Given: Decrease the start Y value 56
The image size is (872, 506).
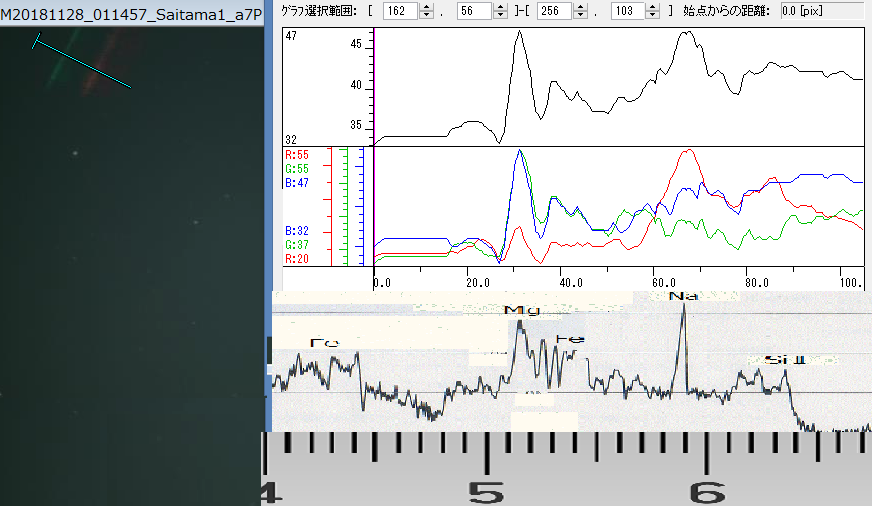Looking at the screenshot, I should click(x=500, y=15).
